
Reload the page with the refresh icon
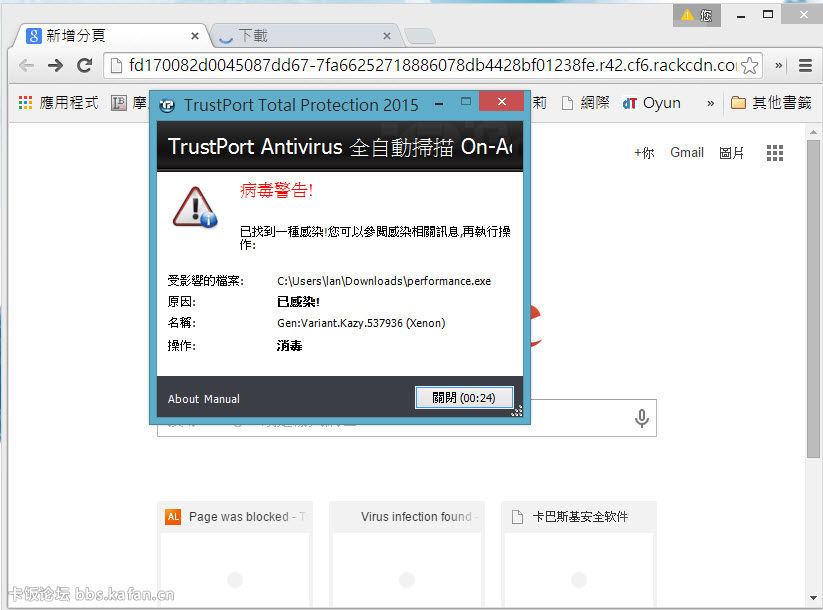point(84,65)
